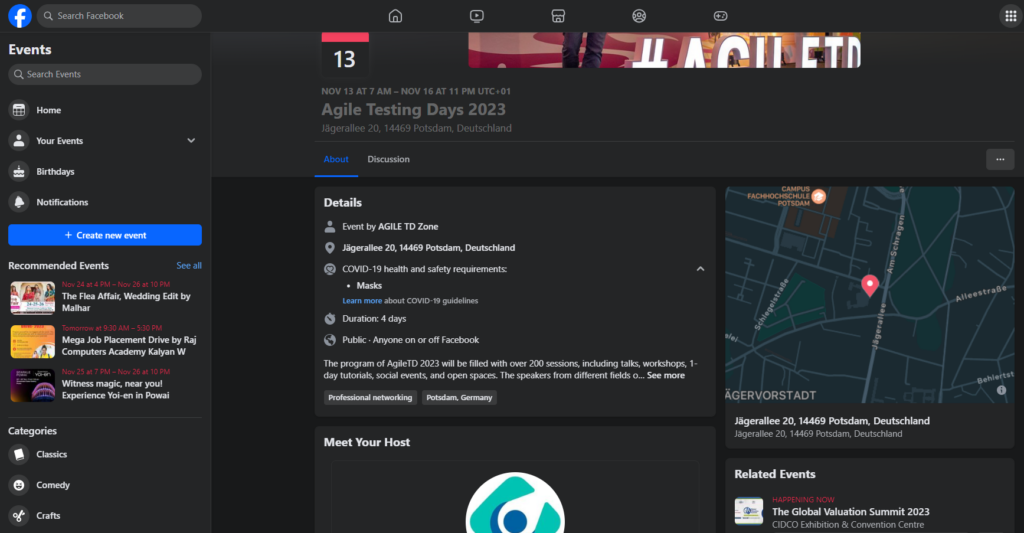Viewport: 1024px width, 533px height.
Task: Open the Groups icon in top bar
Action: tap(639, 16)
